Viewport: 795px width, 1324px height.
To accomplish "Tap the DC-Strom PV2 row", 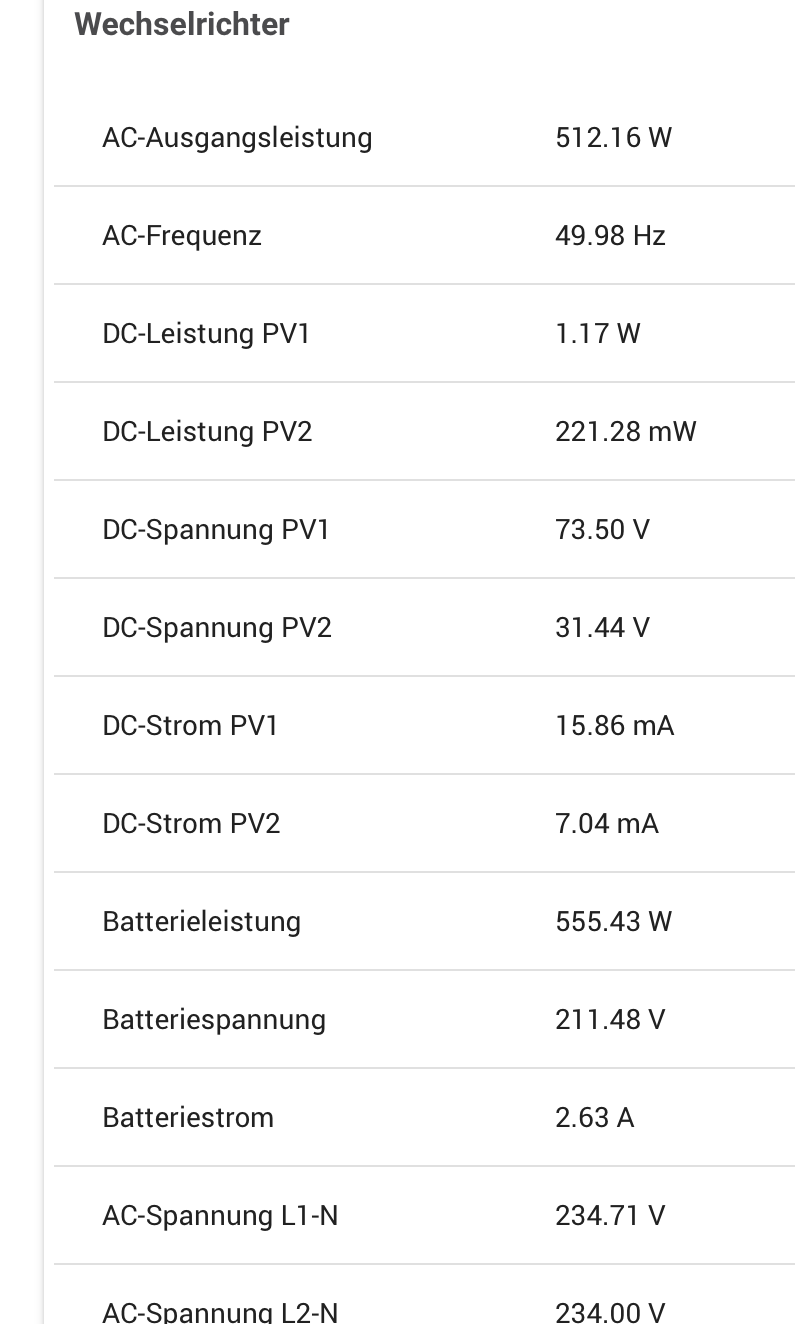I will 424,823.
